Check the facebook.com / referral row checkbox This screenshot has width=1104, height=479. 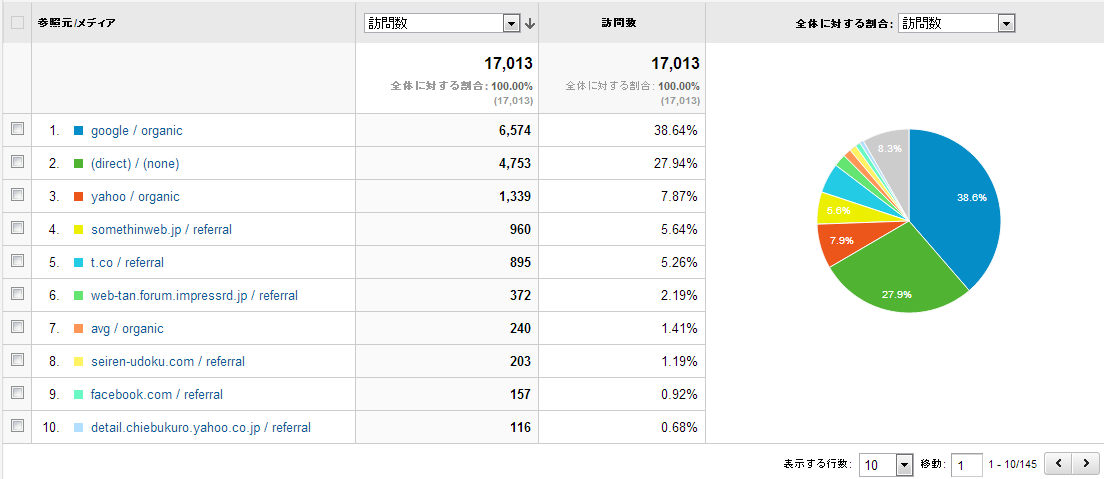click(17, 393)
